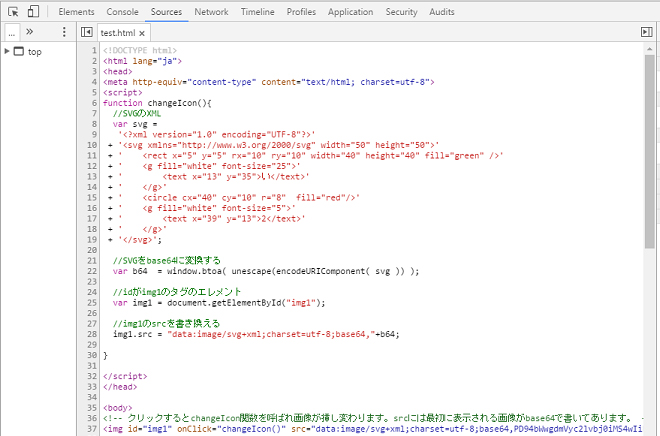Click line number 28 in the gutter
This screenshot has height=436, width=660.
point(92,334)
